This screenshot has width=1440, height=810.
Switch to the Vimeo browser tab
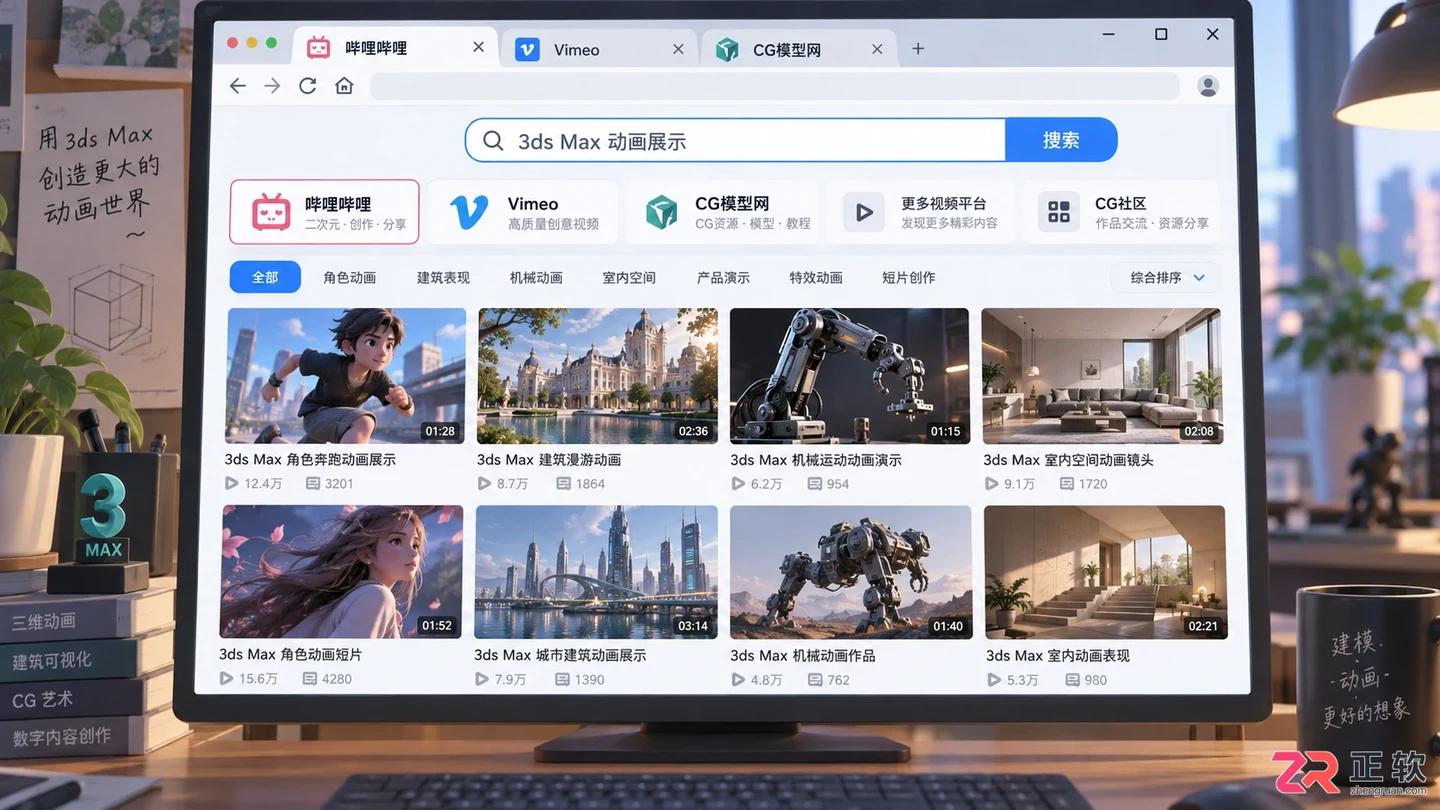tap(599, 49)
